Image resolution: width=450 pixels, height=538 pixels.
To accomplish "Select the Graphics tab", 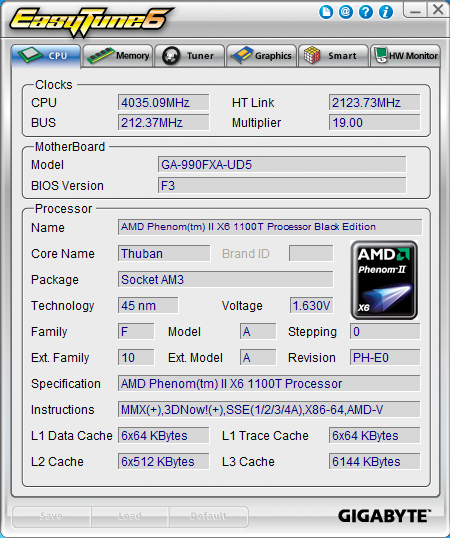I will 261,56.
